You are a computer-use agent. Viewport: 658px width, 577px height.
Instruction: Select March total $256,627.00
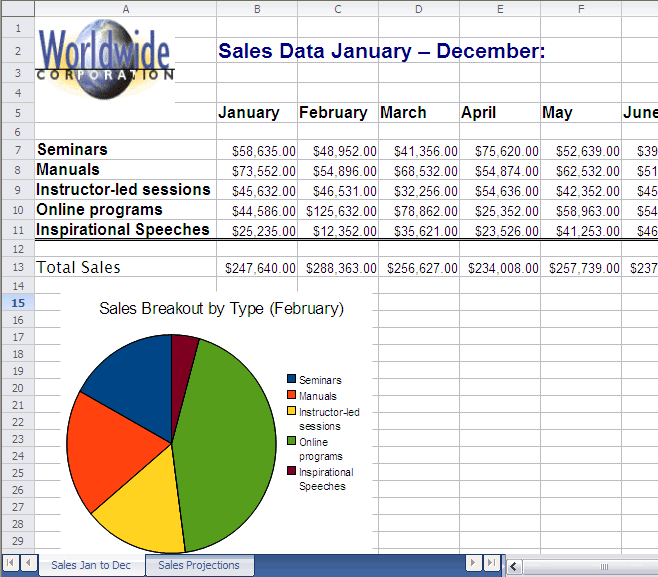[419, 268]
